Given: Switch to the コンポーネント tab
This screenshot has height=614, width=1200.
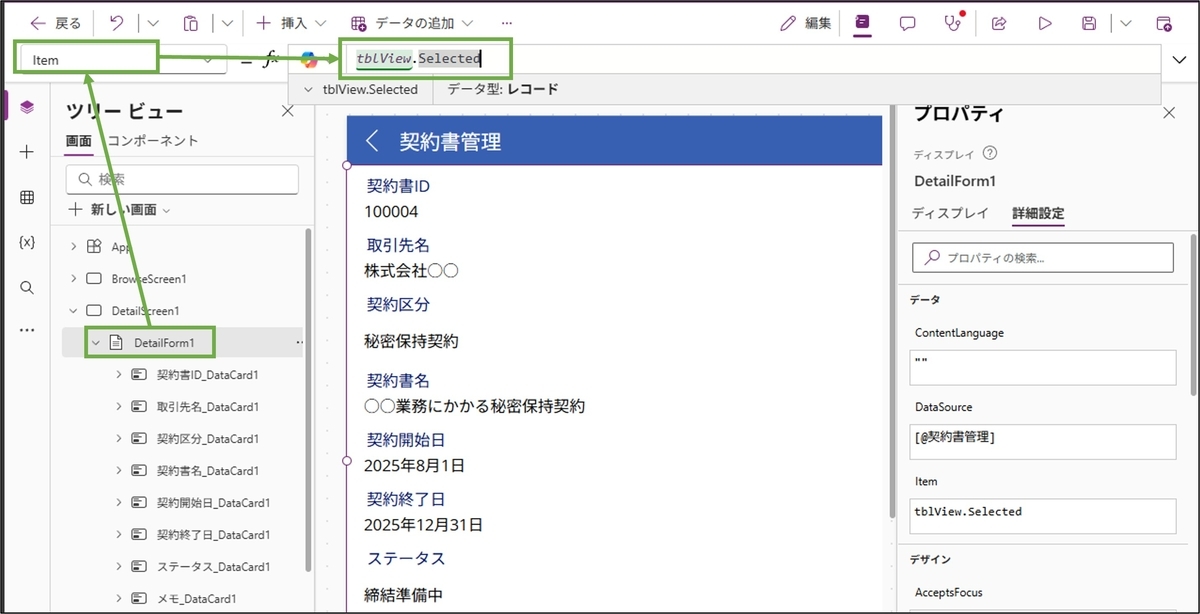Looking at the screenshot, I should coord(153,141).
